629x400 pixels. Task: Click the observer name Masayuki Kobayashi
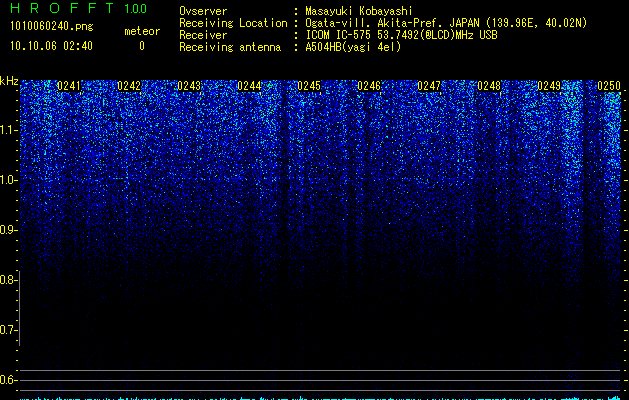click(x=359, y=11)
